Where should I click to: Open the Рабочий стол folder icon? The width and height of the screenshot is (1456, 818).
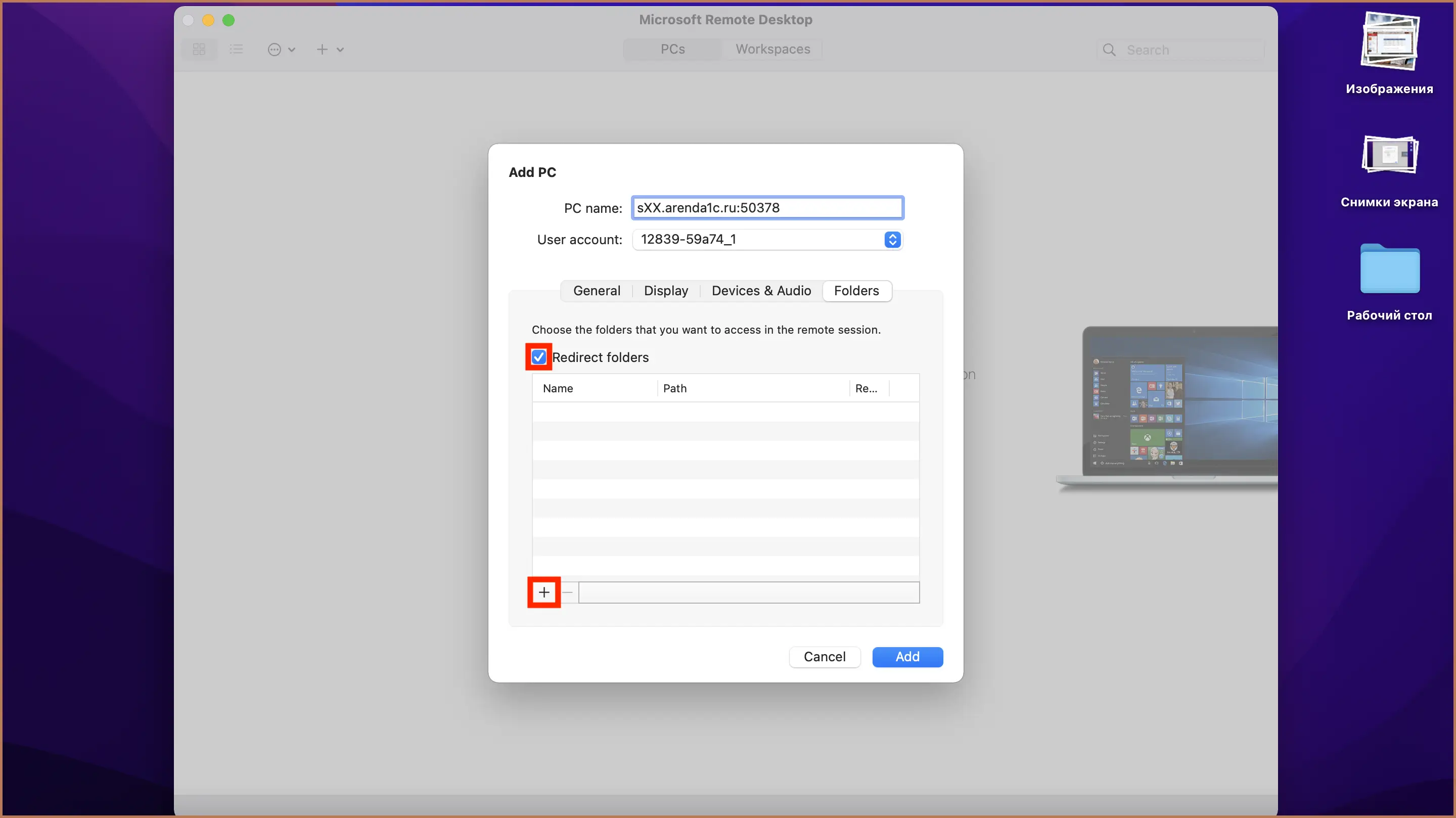point(1389,268)
